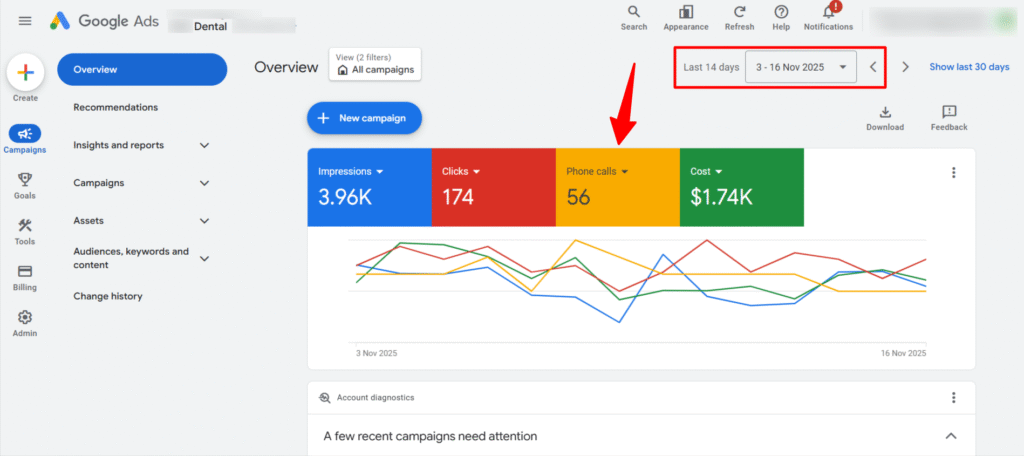Open the date range dropdown

(x=800, y=67)
